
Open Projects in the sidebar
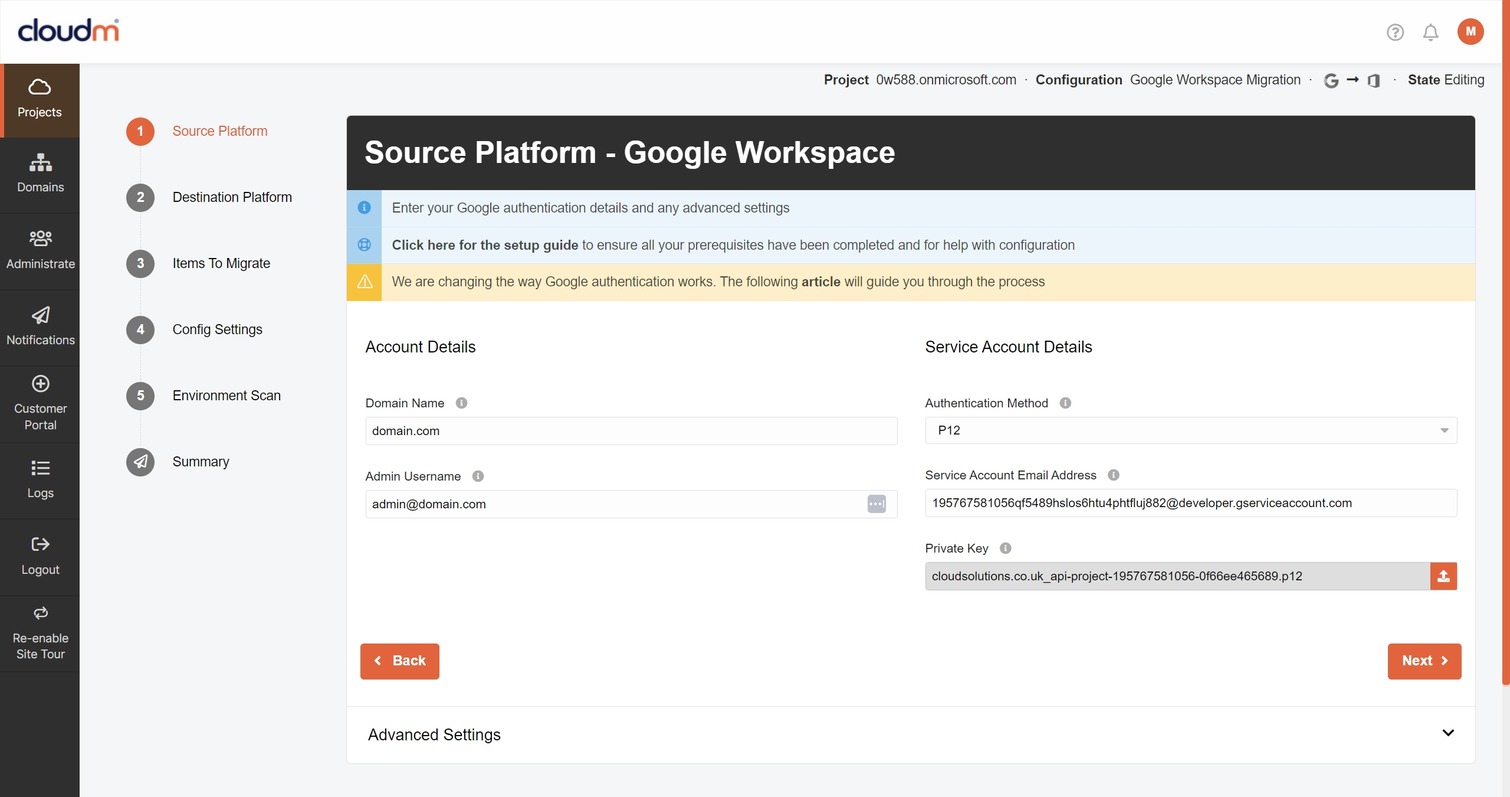coord(40,100)
